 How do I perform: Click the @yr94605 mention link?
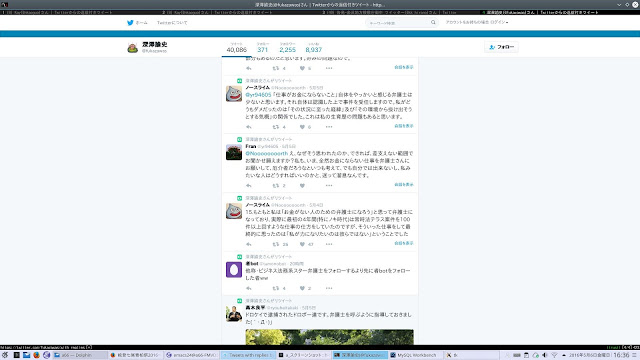pyautogui.click(x=258, y=95)
